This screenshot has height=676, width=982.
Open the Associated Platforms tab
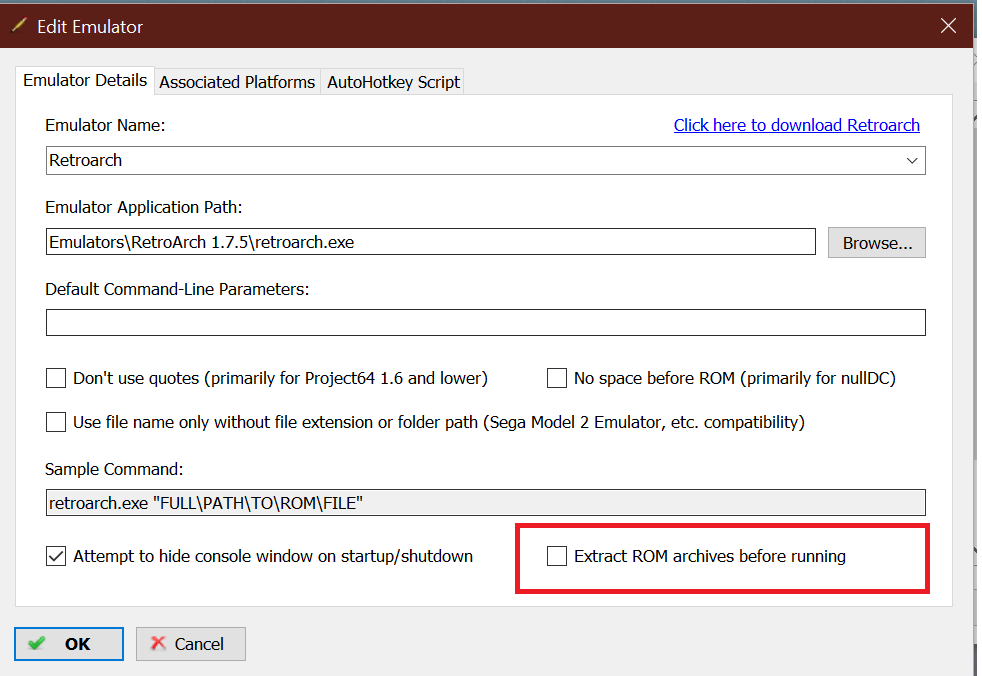tap(237, 82)
